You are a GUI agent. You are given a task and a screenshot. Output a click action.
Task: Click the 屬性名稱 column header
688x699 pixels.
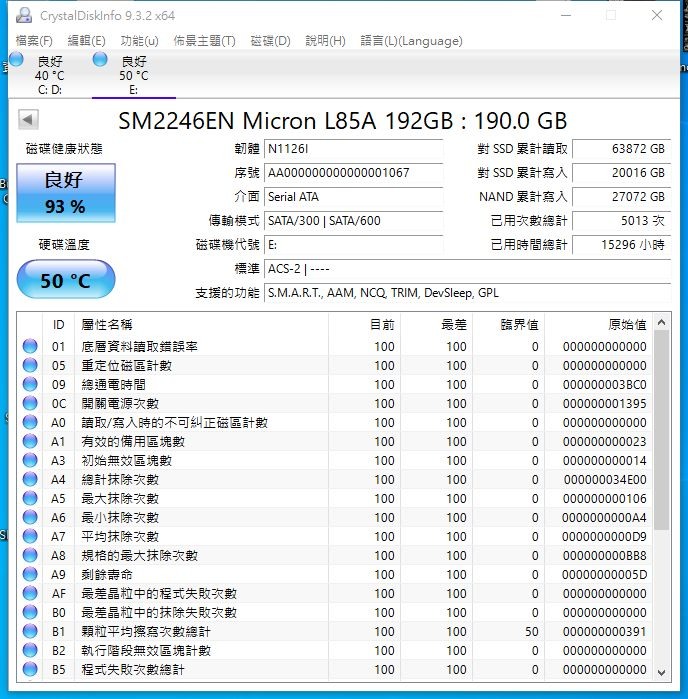coord(201,325)
